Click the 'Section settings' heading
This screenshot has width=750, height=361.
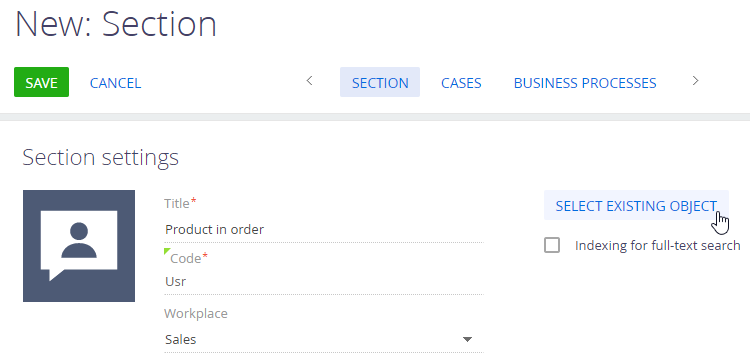coord(100,157)
